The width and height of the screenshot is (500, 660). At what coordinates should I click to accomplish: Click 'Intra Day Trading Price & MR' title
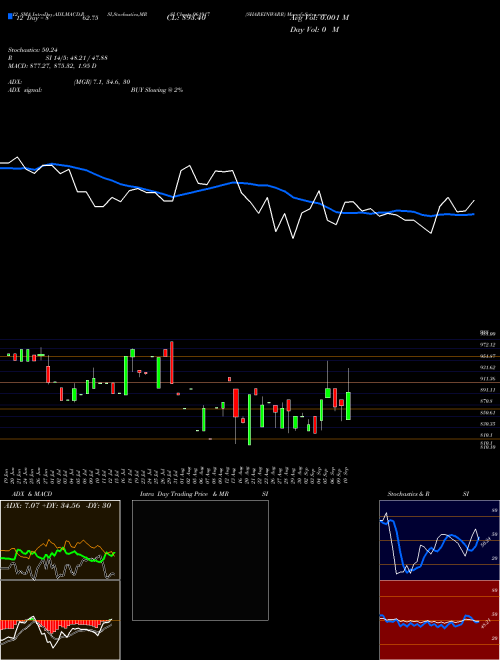pos(184,494)
